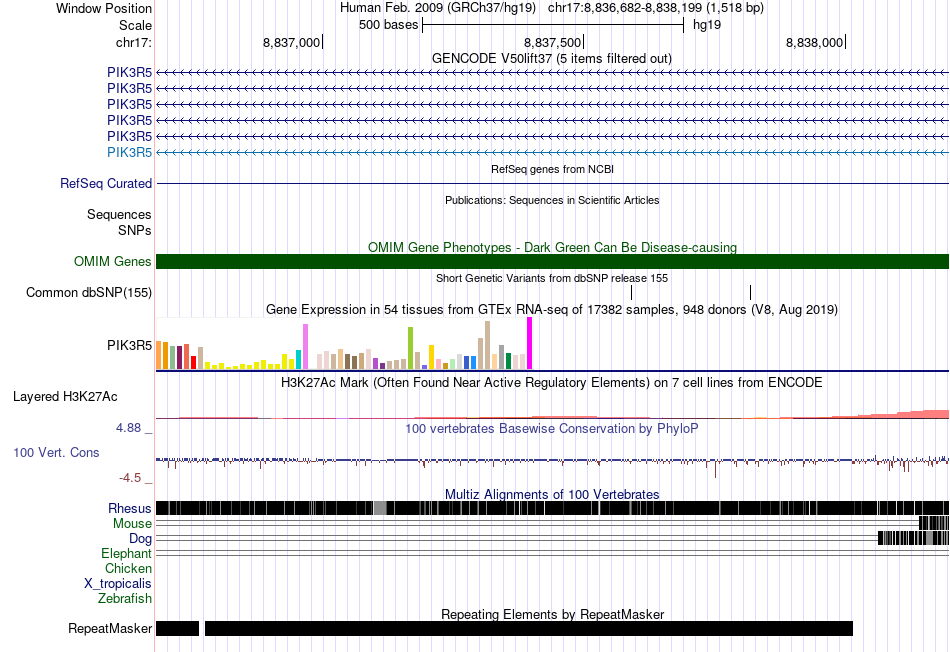Click the 8,837,000 ruler coordinate
The width and height of the screenshot is (950, 652).
291,42
